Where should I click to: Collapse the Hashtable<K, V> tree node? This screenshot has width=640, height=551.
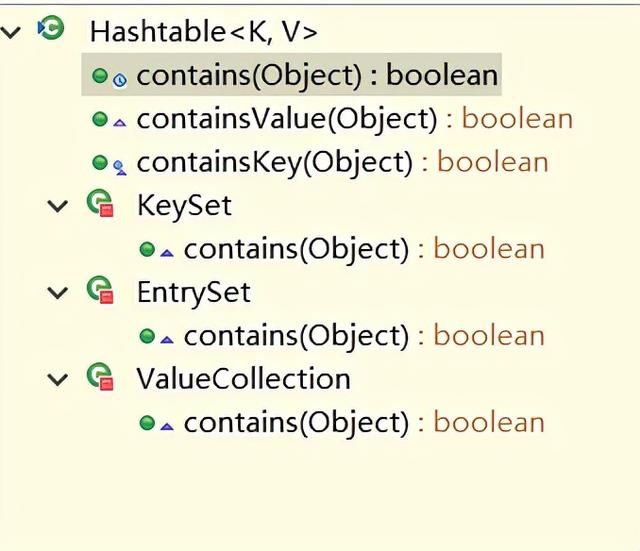coord(11,31)
